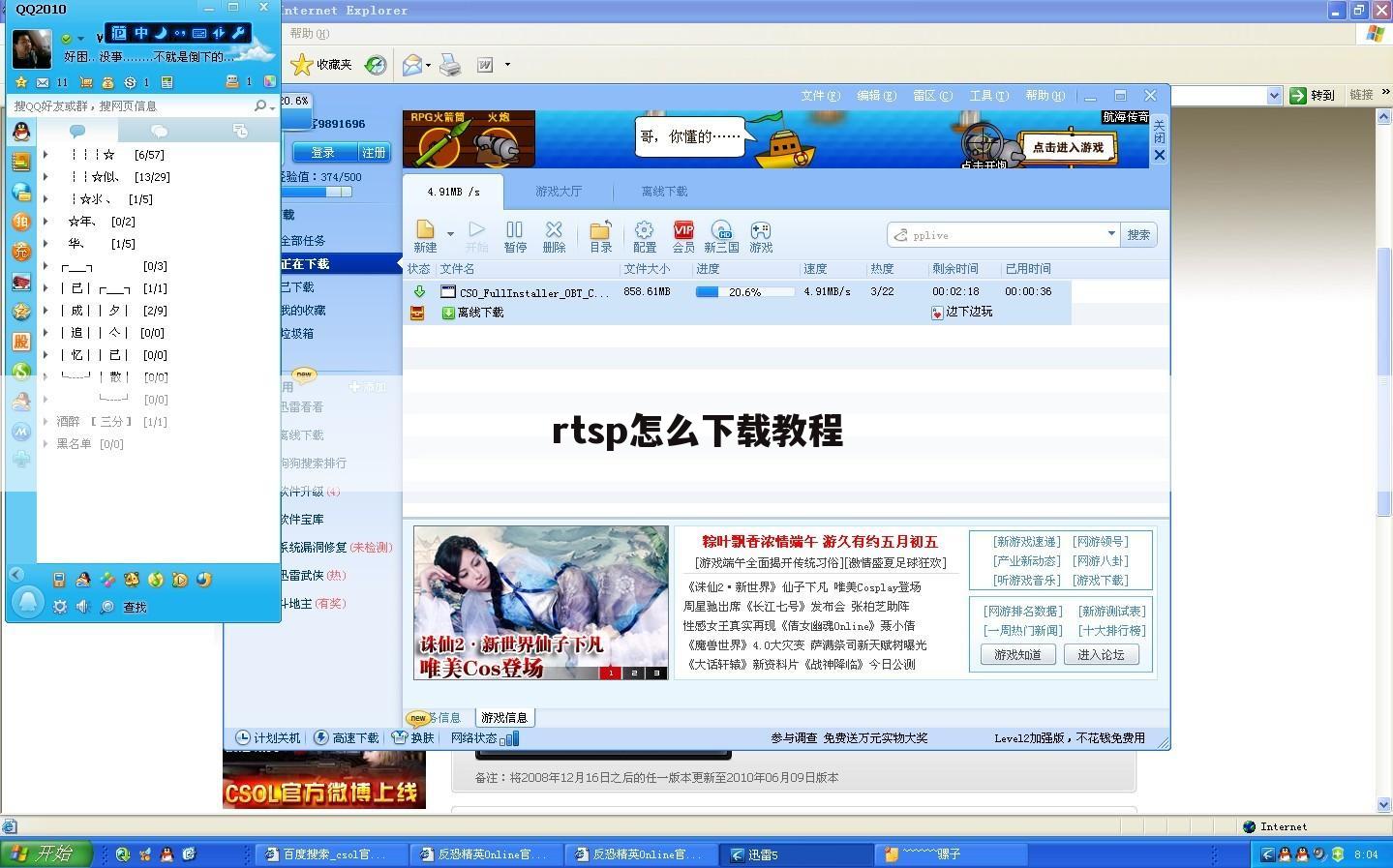Click the QQ system settings gear icon
This screenshot has width=1393, height=868.
(x=60, y=607)
